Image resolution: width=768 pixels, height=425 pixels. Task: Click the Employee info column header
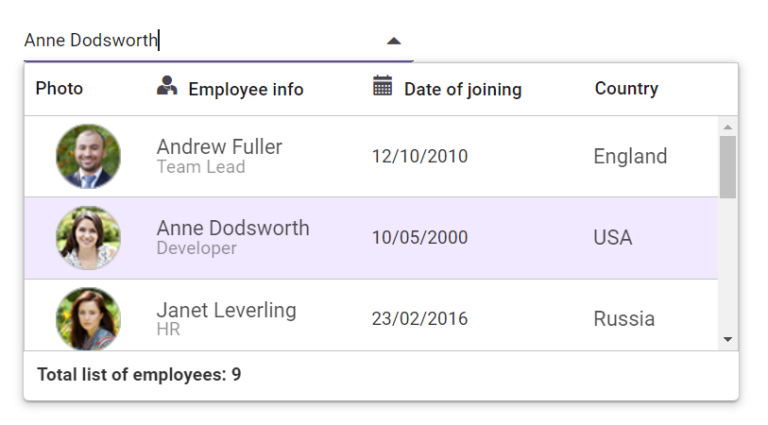pyautogui.click(x=245, y=90)
